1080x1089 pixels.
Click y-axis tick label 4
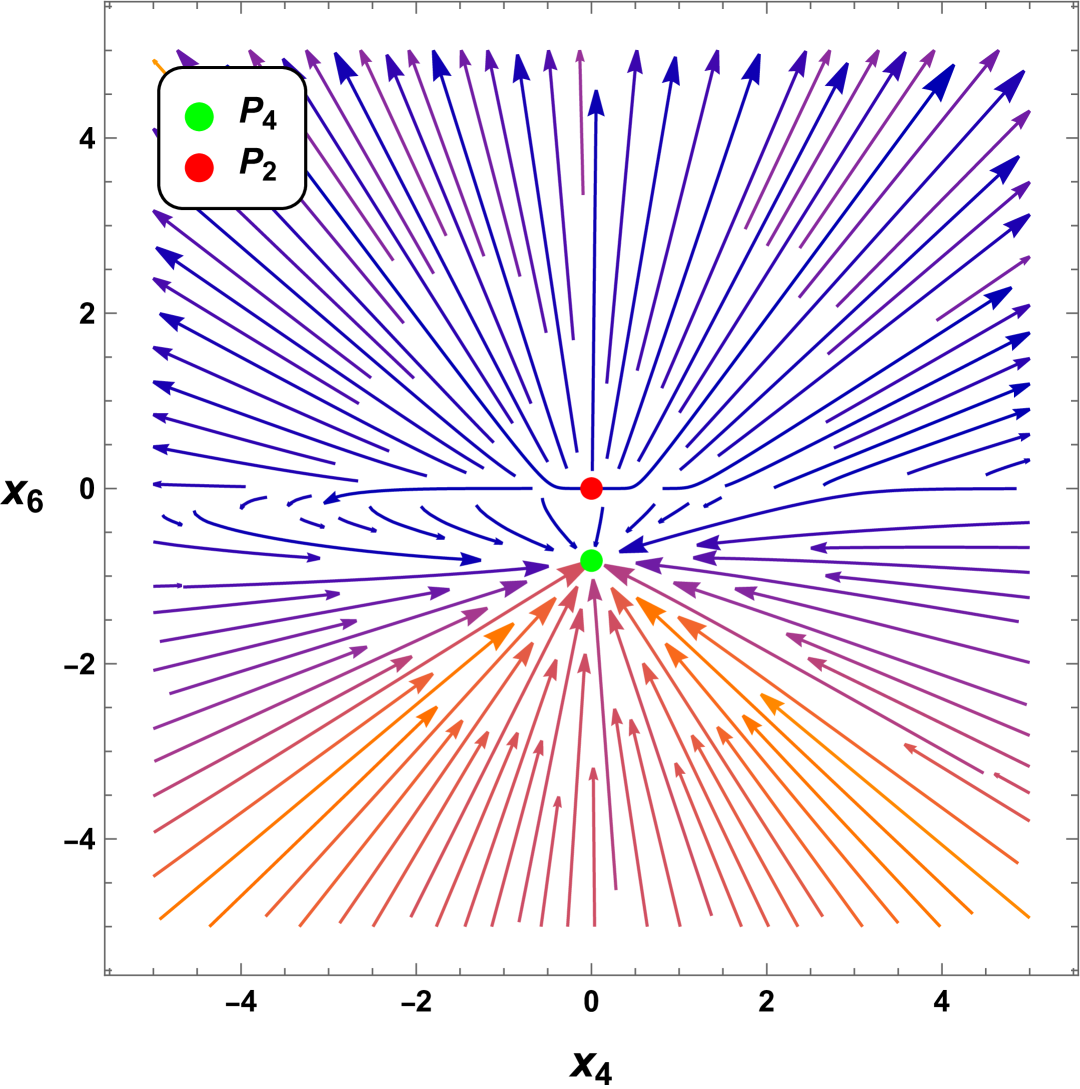tap(88, 138)
